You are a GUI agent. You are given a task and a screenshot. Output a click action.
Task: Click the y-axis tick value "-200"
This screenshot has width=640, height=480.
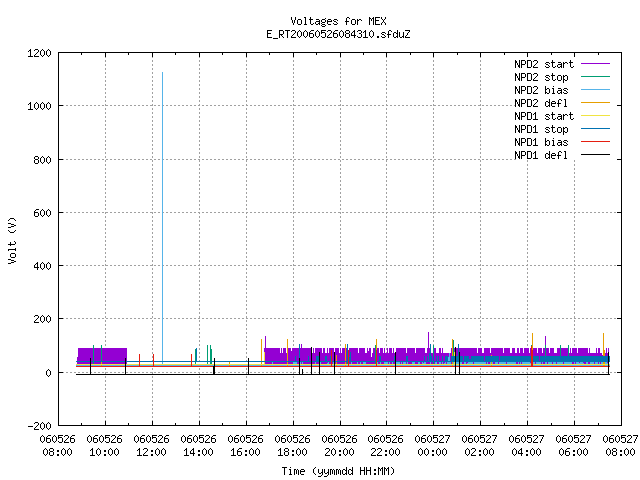(x=40, y=426)
